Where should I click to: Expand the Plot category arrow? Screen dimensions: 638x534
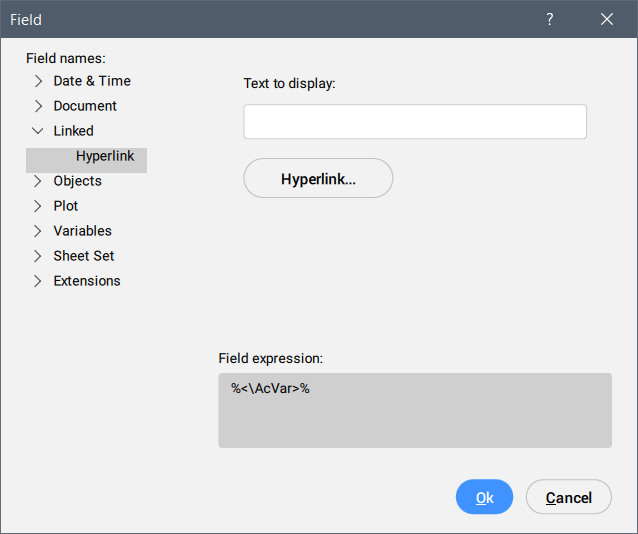[38, 206]
